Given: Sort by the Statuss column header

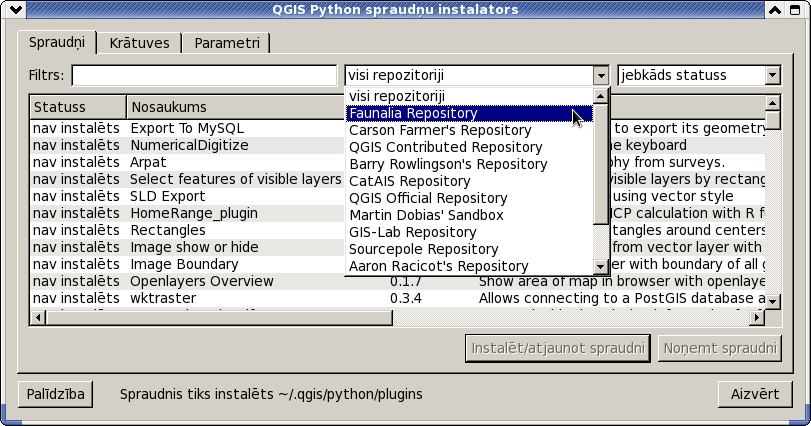Looking at the screenshot, I should [78, 107].
